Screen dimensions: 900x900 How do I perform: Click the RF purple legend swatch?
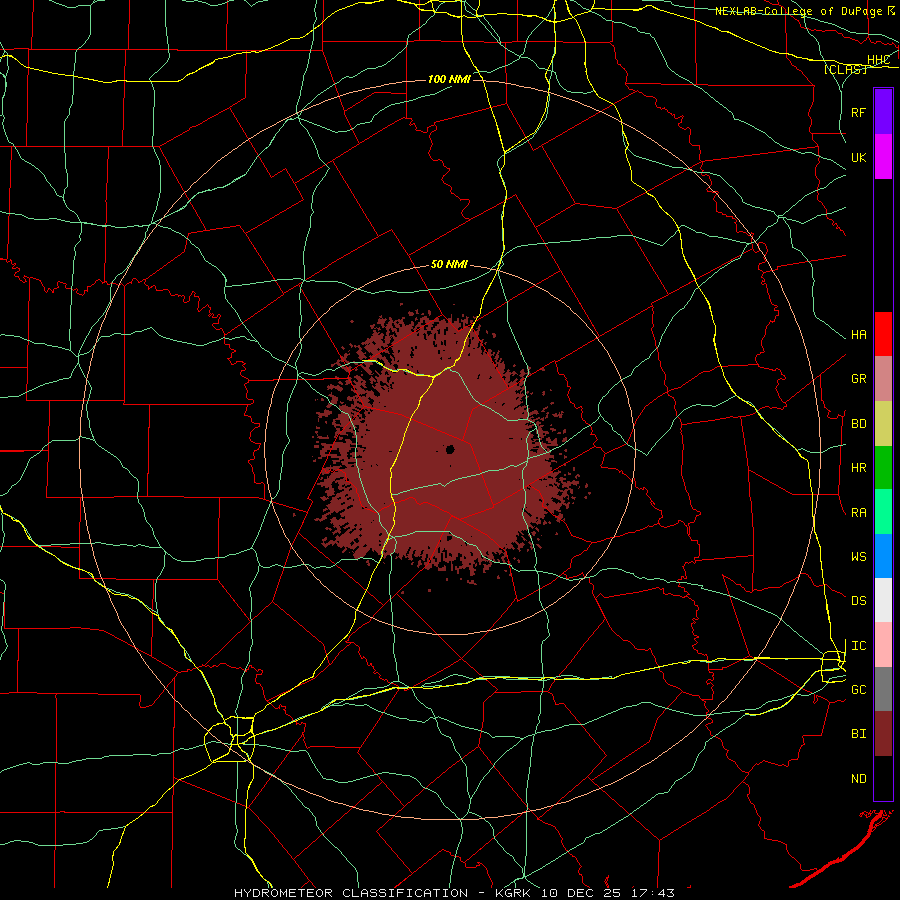883,112
